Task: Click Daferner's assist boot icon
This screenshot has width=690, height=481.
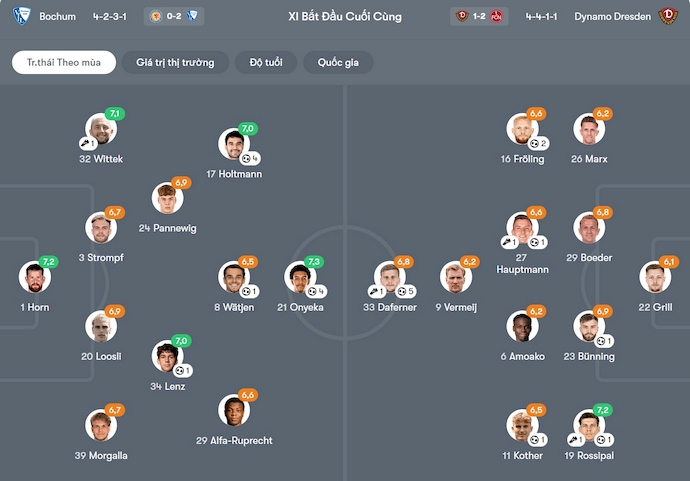Action: pos(376,291)
